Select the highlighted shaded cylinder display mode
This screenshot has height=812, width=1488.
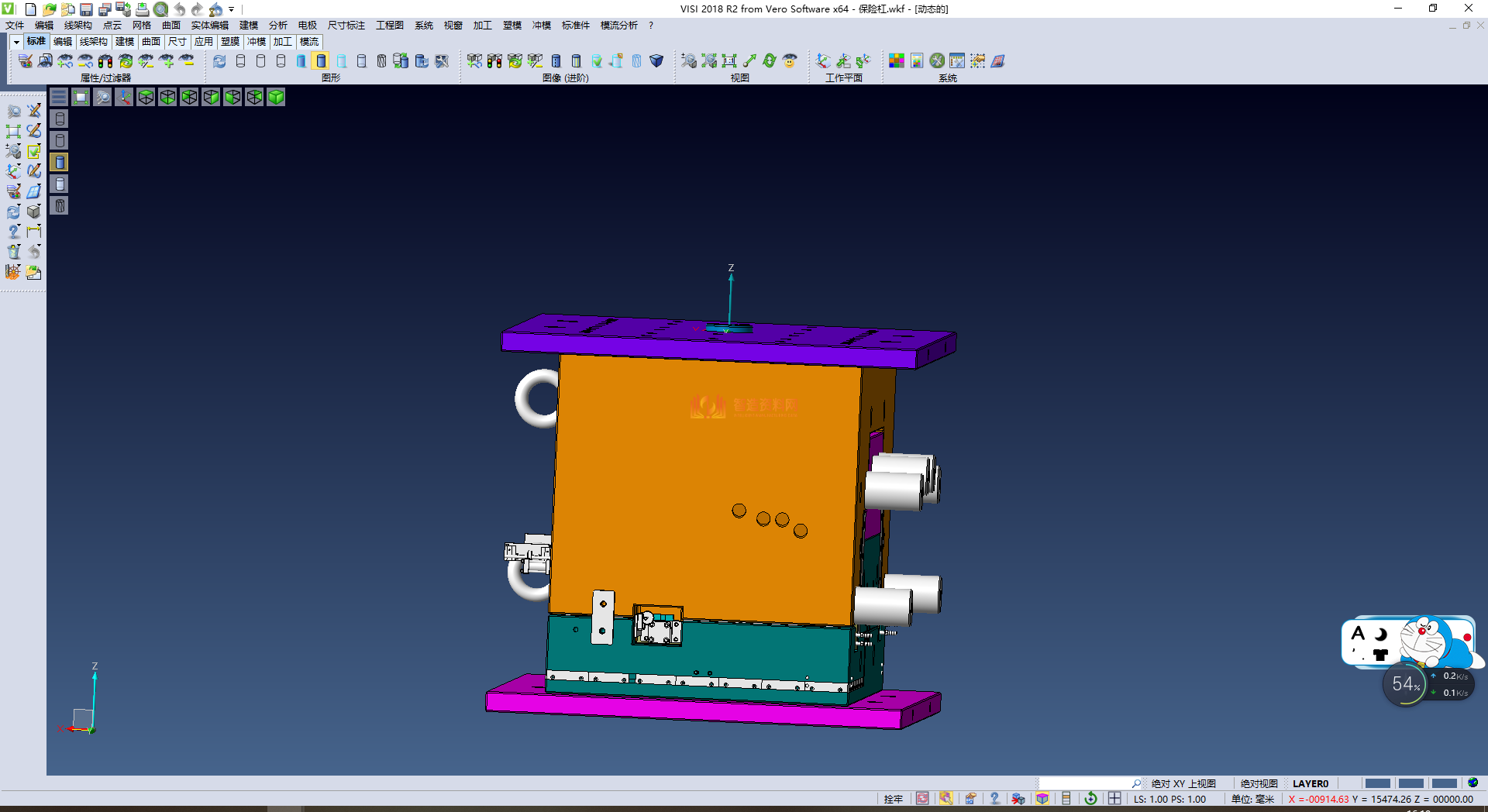(x=321, y=61)
